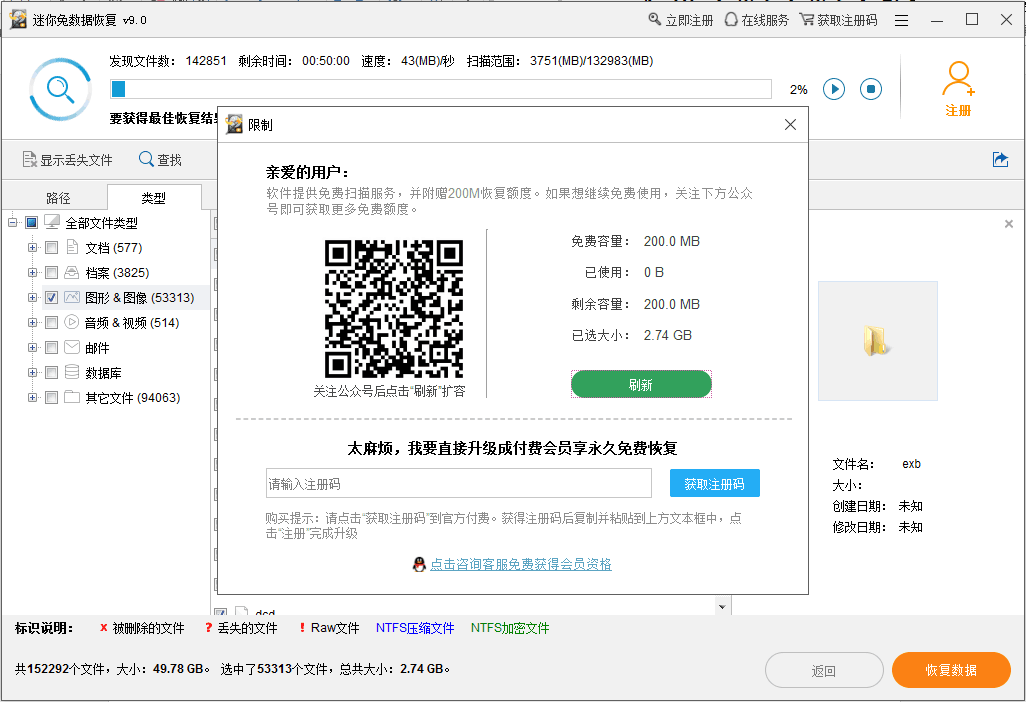Click the export share icon
Screen dimensions: 1026x702
tap(1000, 159)
